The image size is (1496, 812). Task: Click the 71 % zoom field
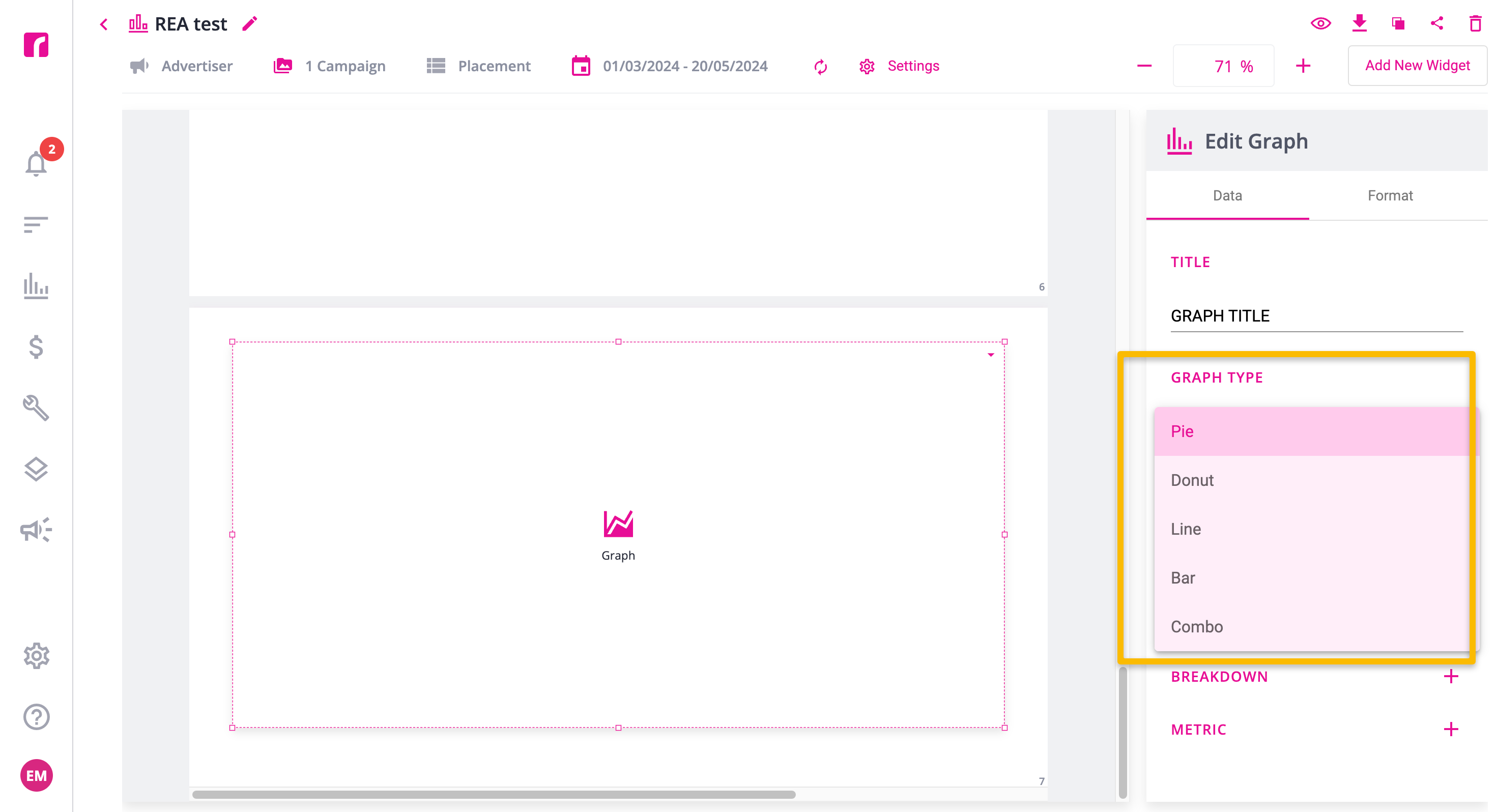tap(1224, 66)
